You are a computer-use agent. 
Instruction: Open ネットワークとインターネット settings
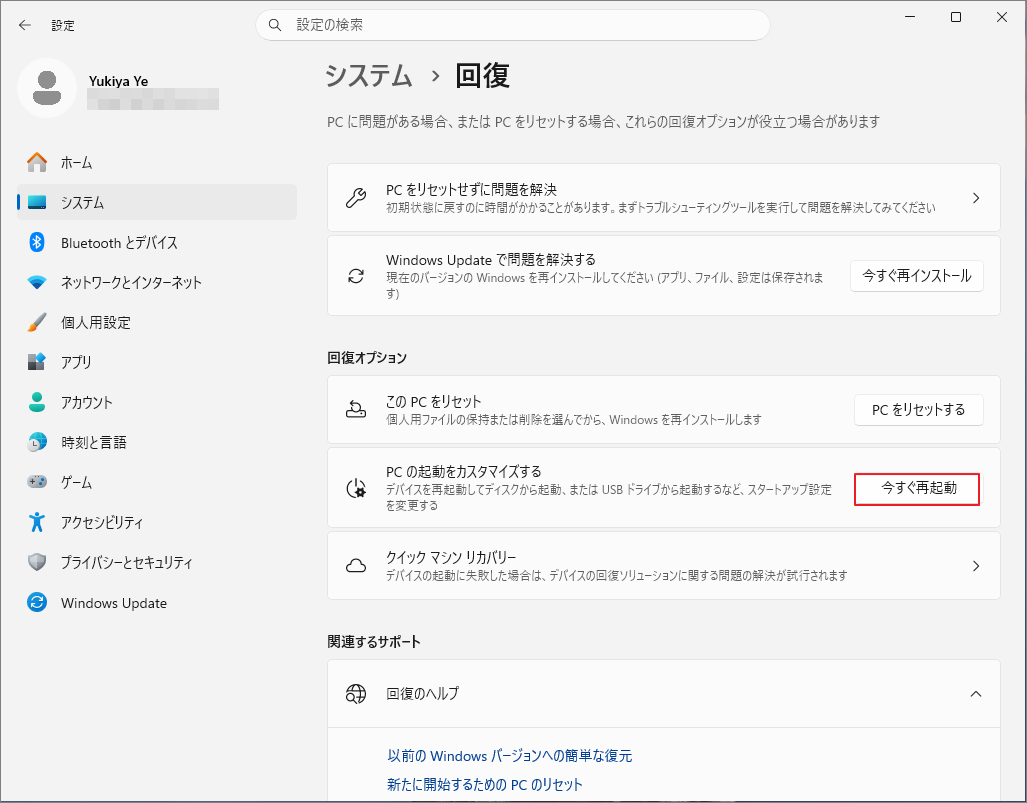157,282
